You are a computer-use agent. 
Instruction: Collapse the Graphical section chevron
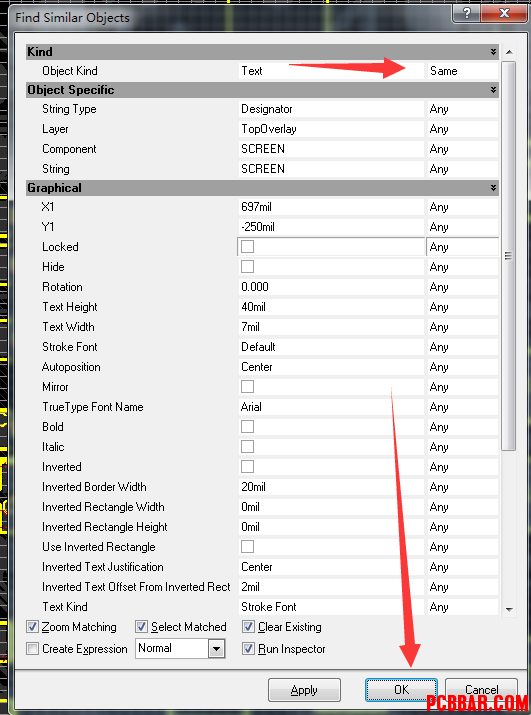[493, 188]
